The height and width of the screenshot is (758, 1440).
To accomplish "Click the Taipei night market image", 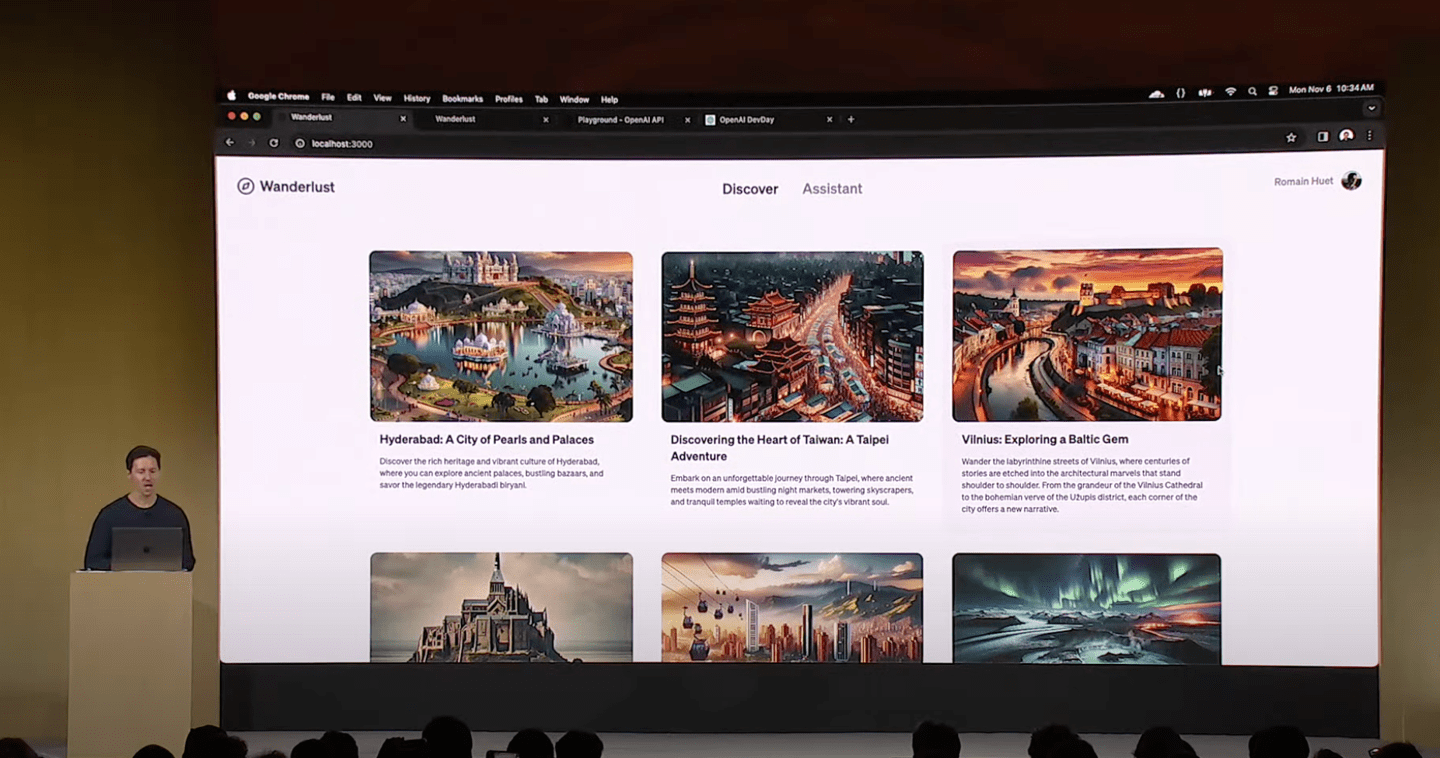I will pos(792,336).
